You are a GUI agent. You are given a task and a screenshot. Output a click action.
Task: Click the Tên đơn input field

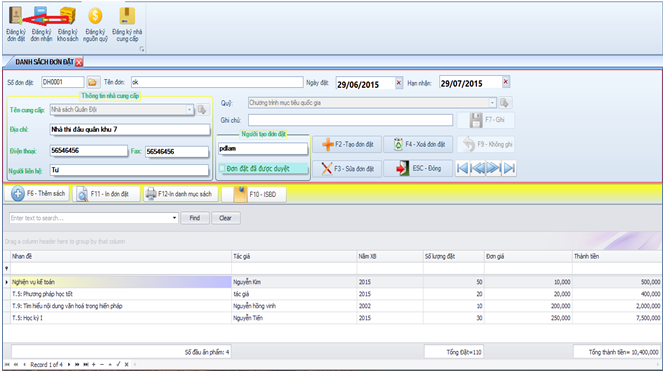(217, 82)
